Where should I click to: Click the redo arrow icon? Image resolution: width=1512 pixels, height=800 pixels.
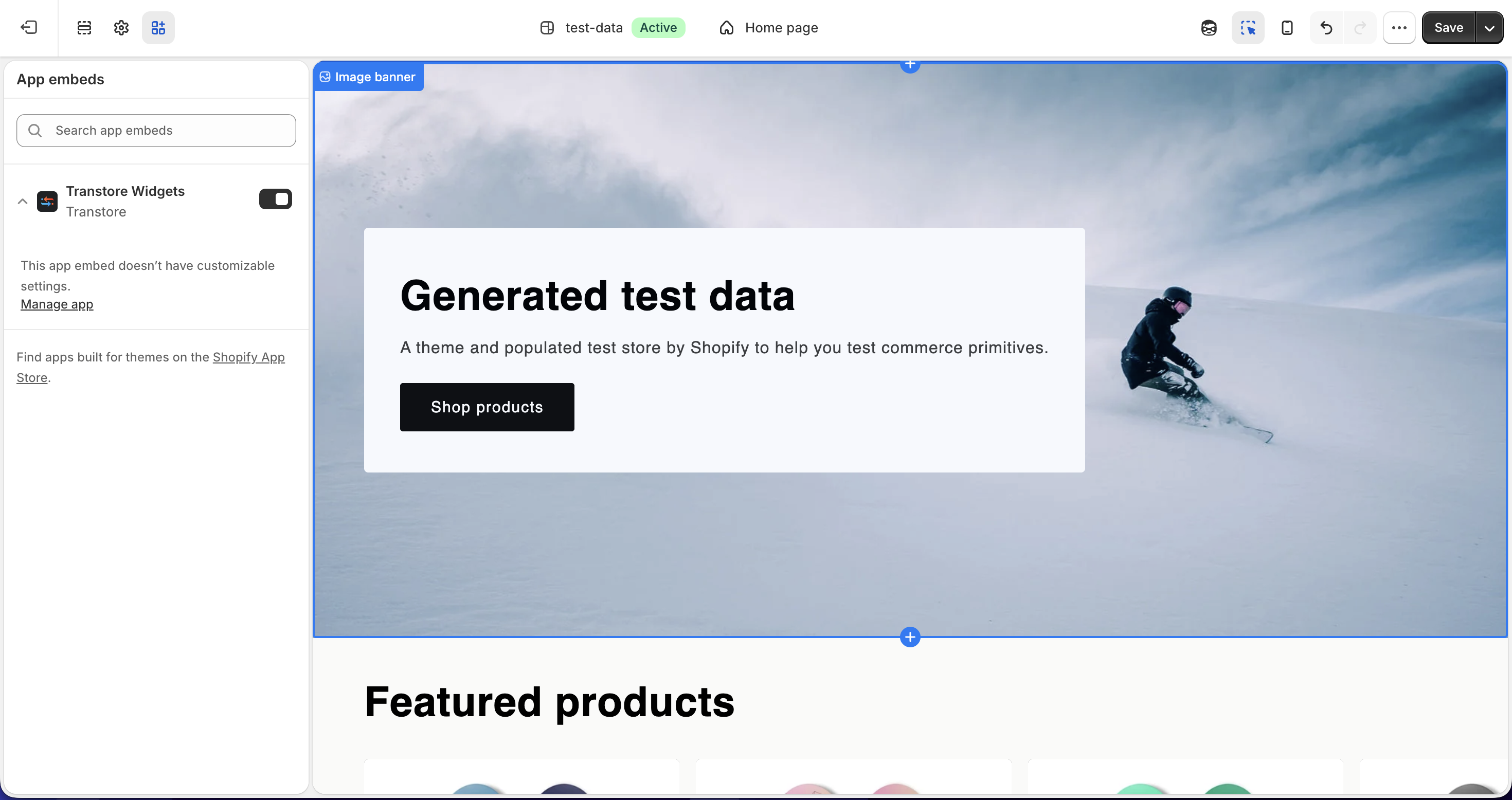tap(1360, 28)
